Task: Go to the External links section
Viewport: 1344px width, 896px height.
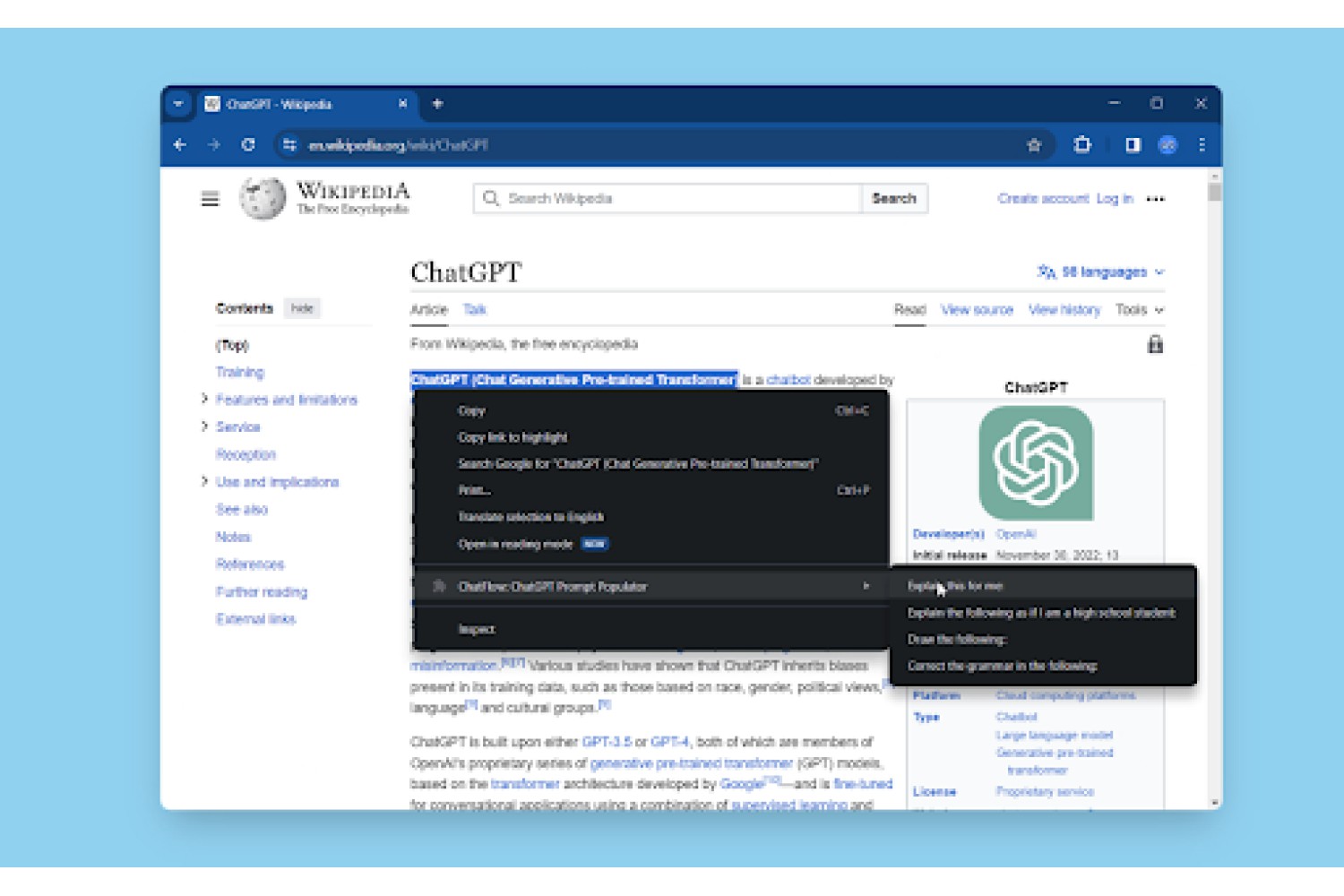Action: [x=255, y=618]
